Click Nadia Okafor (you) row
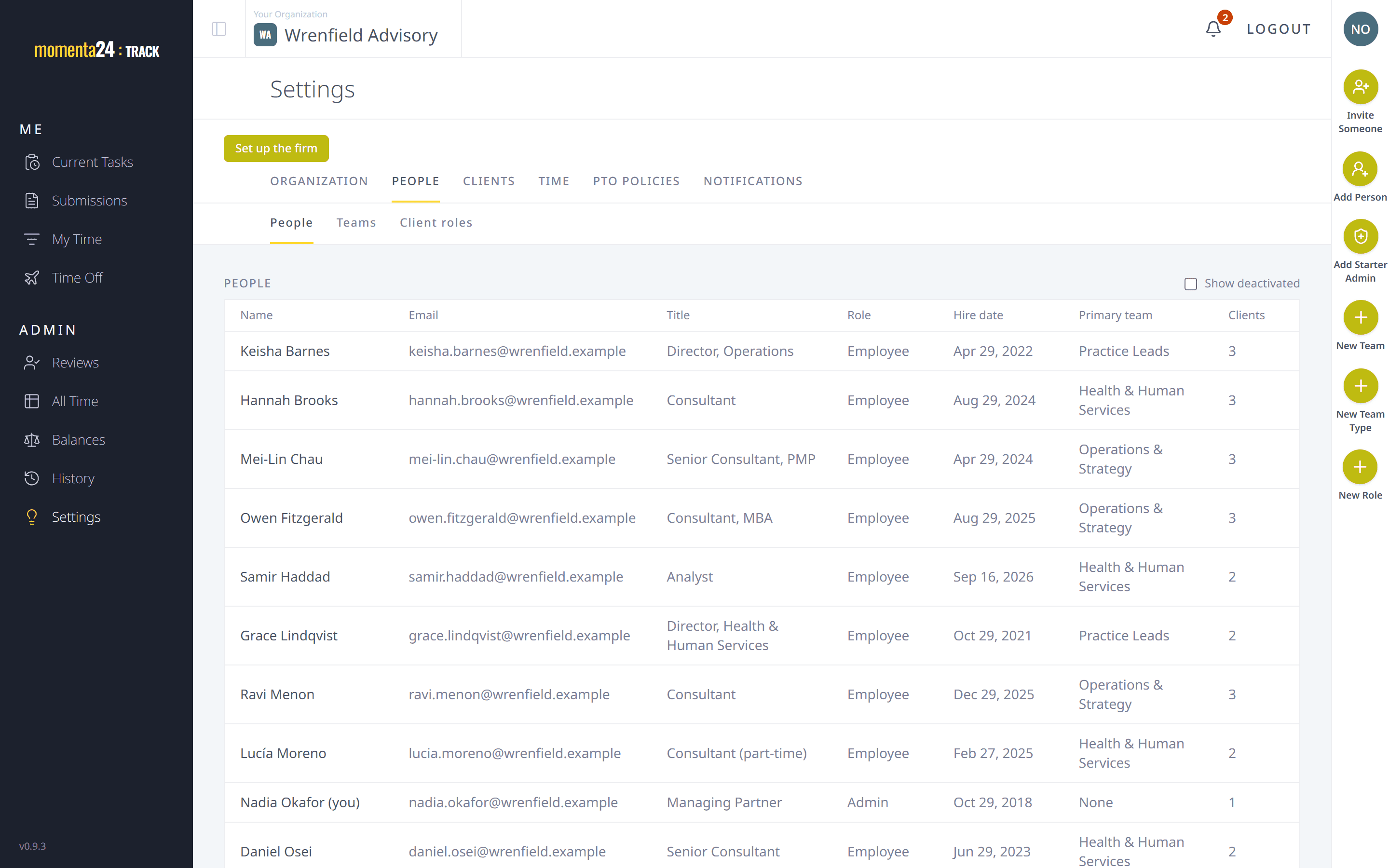Image resolution: width=1389 pixels, height=868 pixels. (762, 802)
